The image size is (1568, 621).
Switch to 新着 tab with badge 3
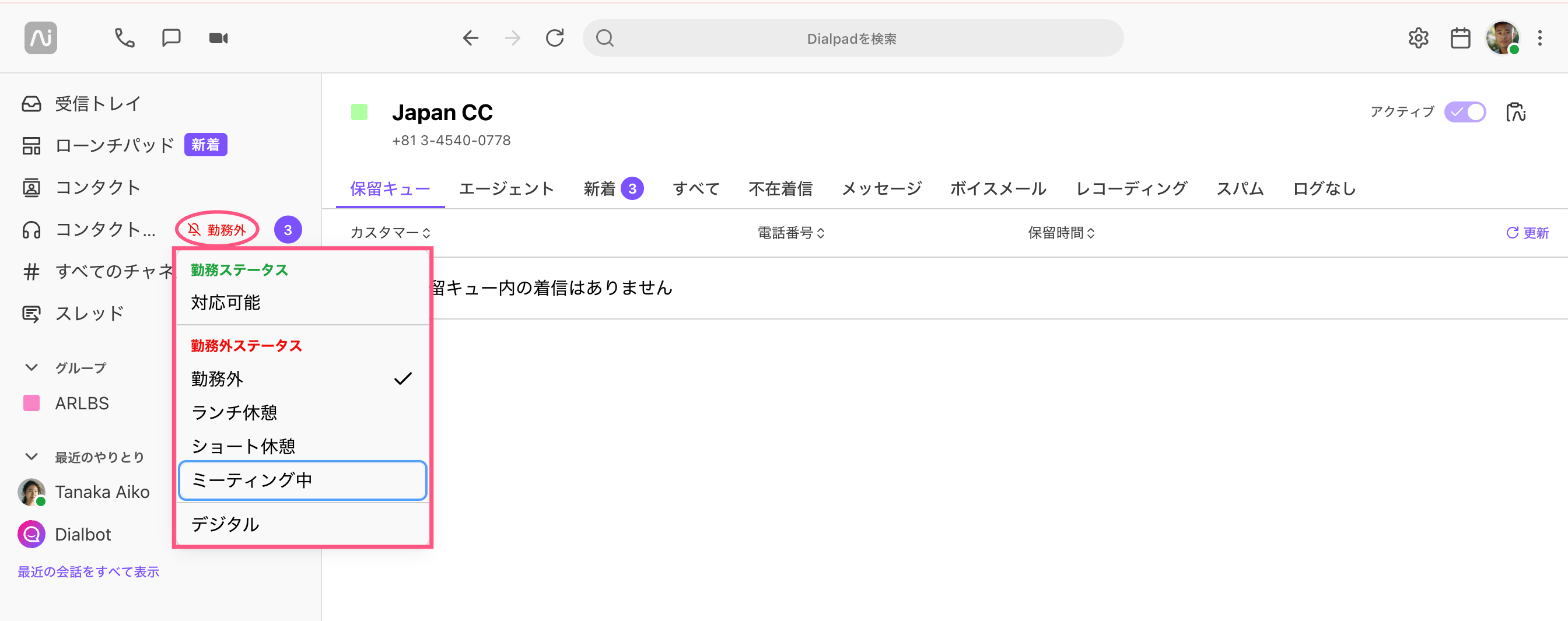[x=613, y=189]
